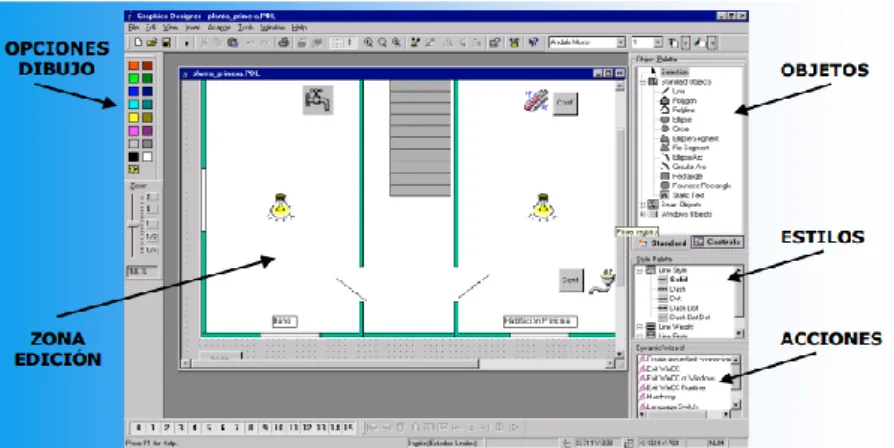Screen dimensions: 894x448
Task: Switch to the Standard tab in Object Palette
Action: [x=663, y=243]
